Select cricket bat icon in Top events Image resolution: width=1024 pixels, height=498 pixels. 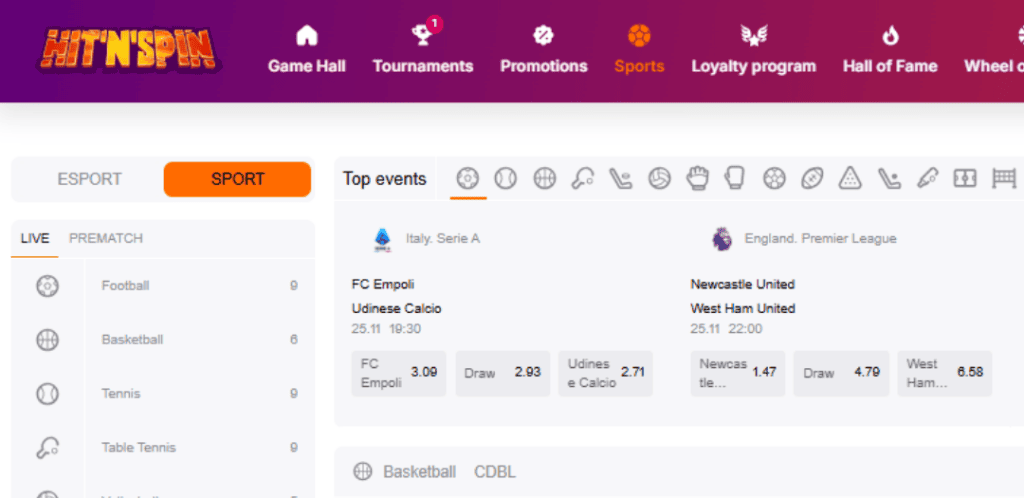tap(927, 178)
